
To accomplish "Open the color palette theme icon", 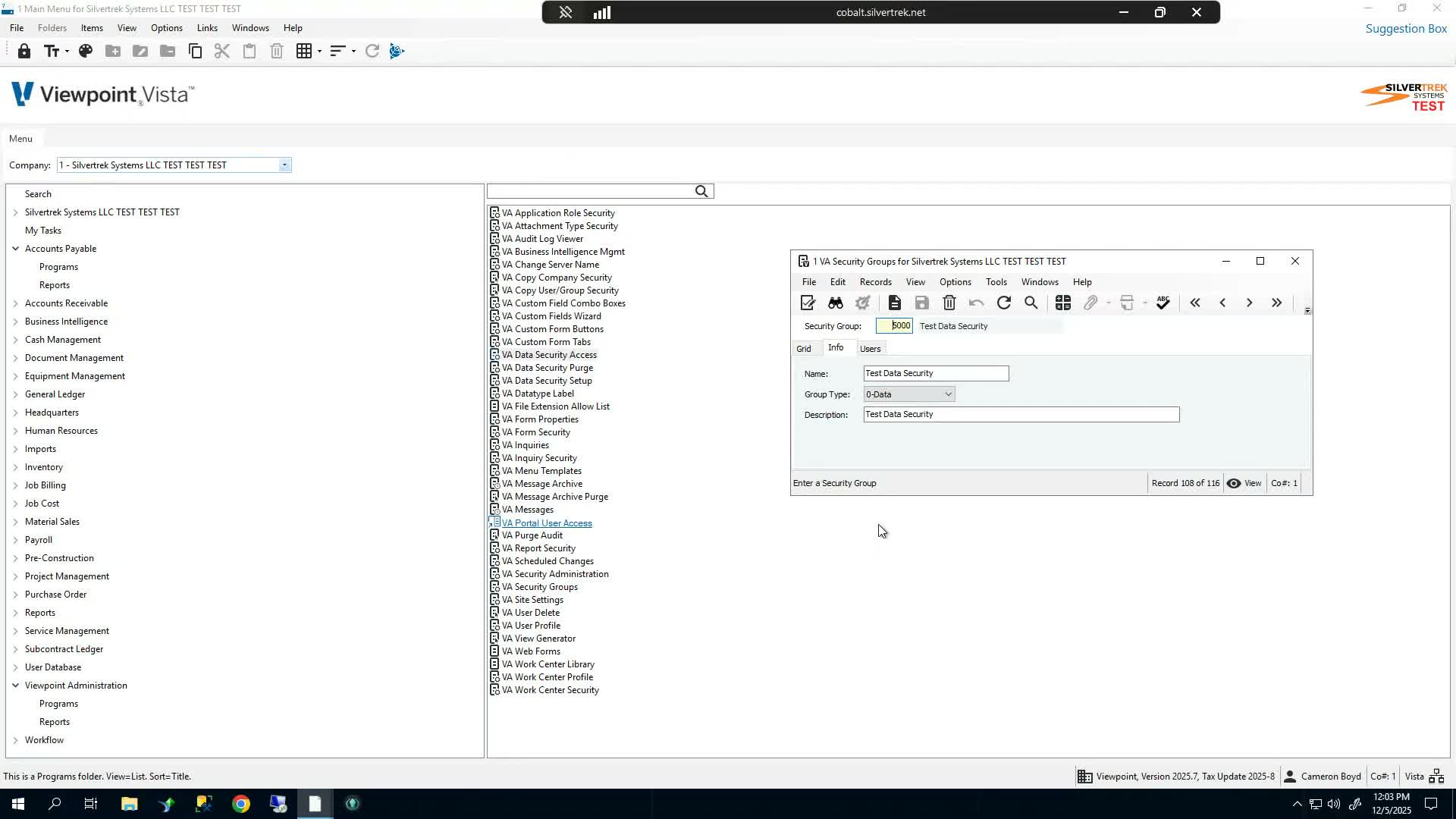I will coord(86,52).
